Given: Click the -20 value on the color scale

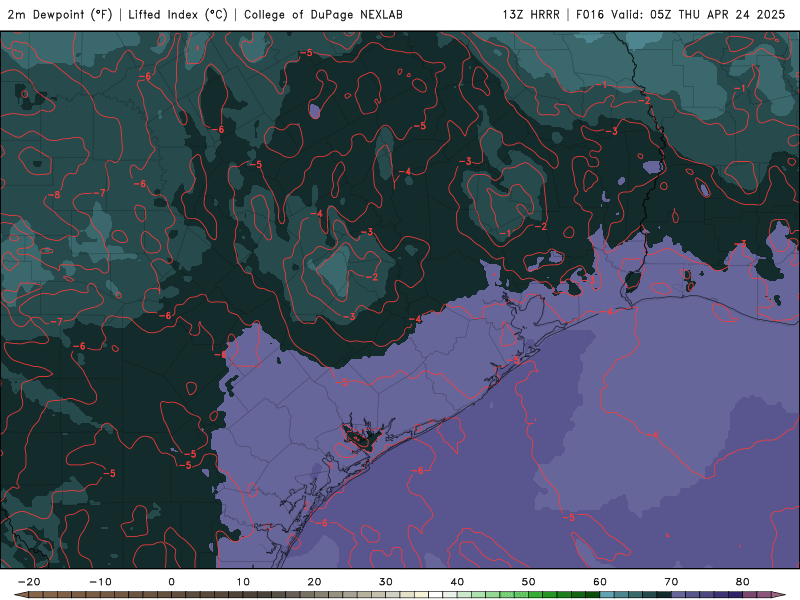Looking at the screenshot, I should pos(29,582).
